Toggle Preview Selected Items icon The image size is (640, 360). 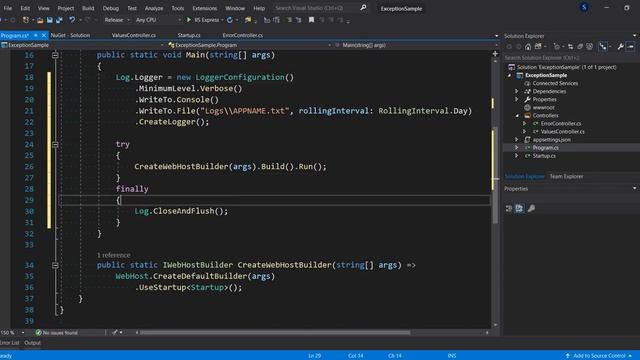pos(630,47)
